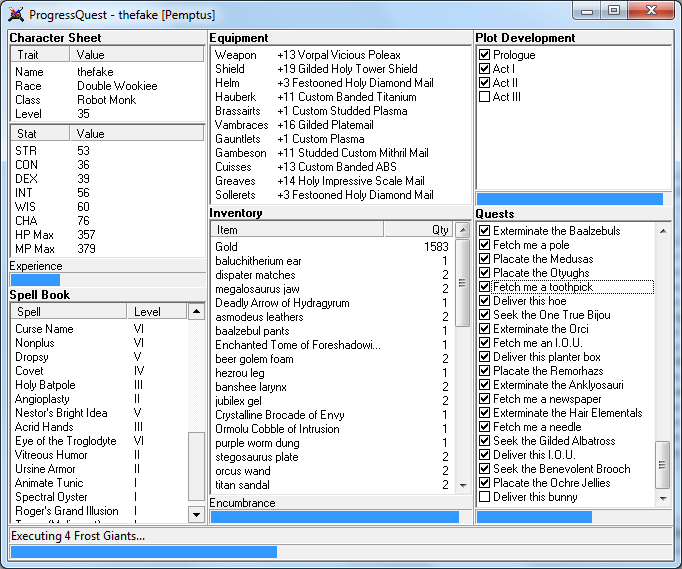
Task: Check the Deliver this bunny checkbox
Action: click(484, 497)
